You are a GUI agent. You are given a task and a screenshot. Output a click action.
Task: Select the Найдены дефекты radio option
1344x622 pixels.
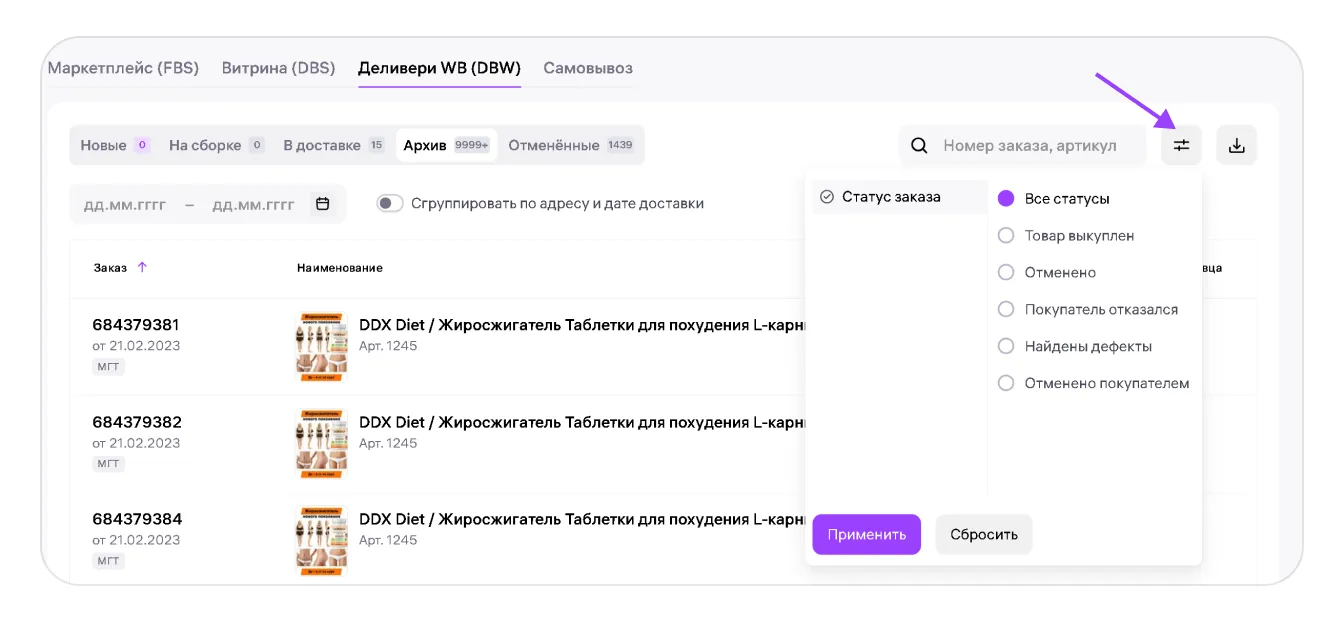coord(1006,347)
